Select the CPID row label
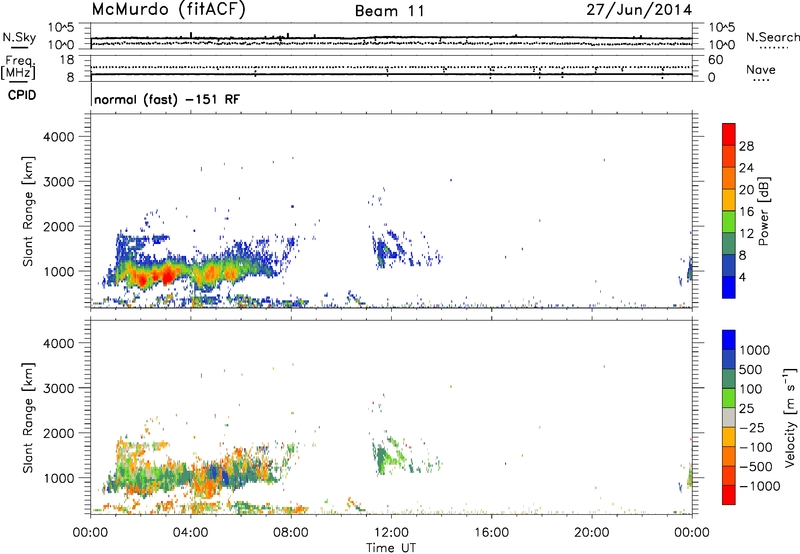 [22, 95]
